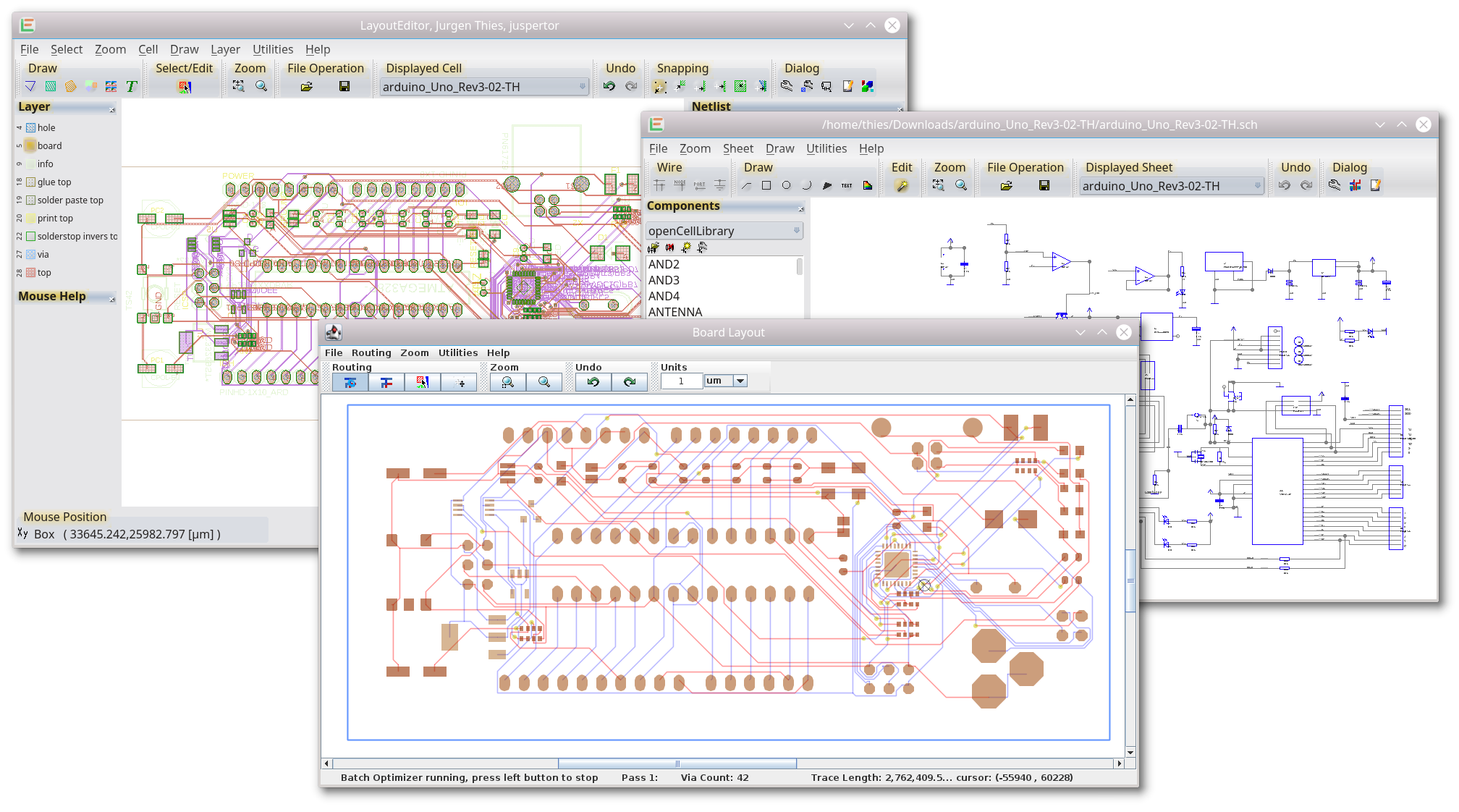Click the Route Single track icon
1459x812 pixels.
pos(388,381)
